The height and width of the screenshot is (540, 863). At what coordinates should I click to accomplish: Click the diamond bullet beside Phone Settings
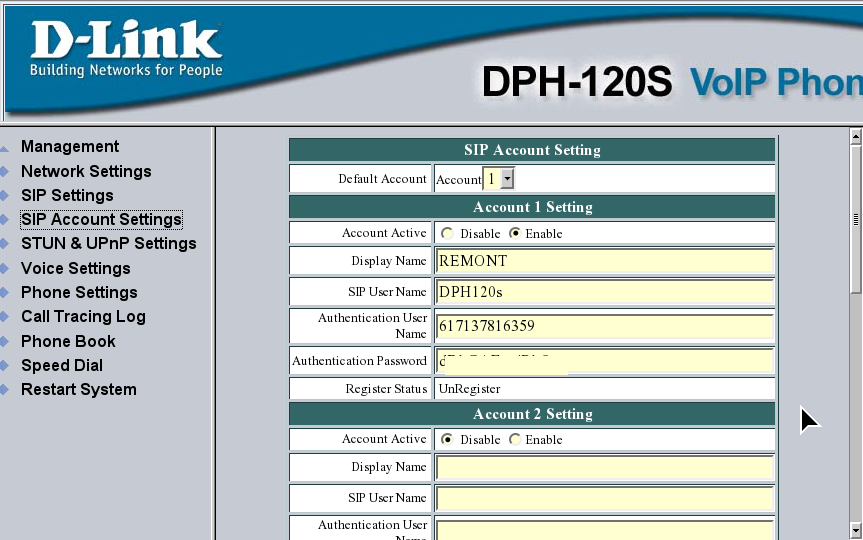pos(4,292)
